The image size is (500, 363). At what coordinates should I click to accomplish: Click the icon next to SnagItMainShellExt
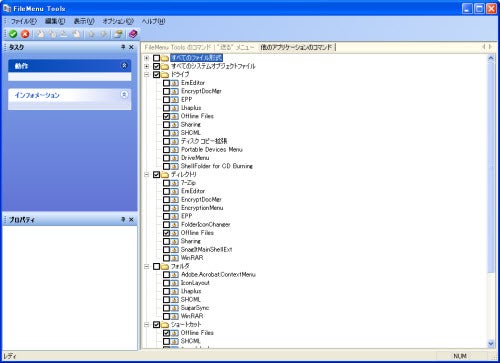(x=175, y=250)
